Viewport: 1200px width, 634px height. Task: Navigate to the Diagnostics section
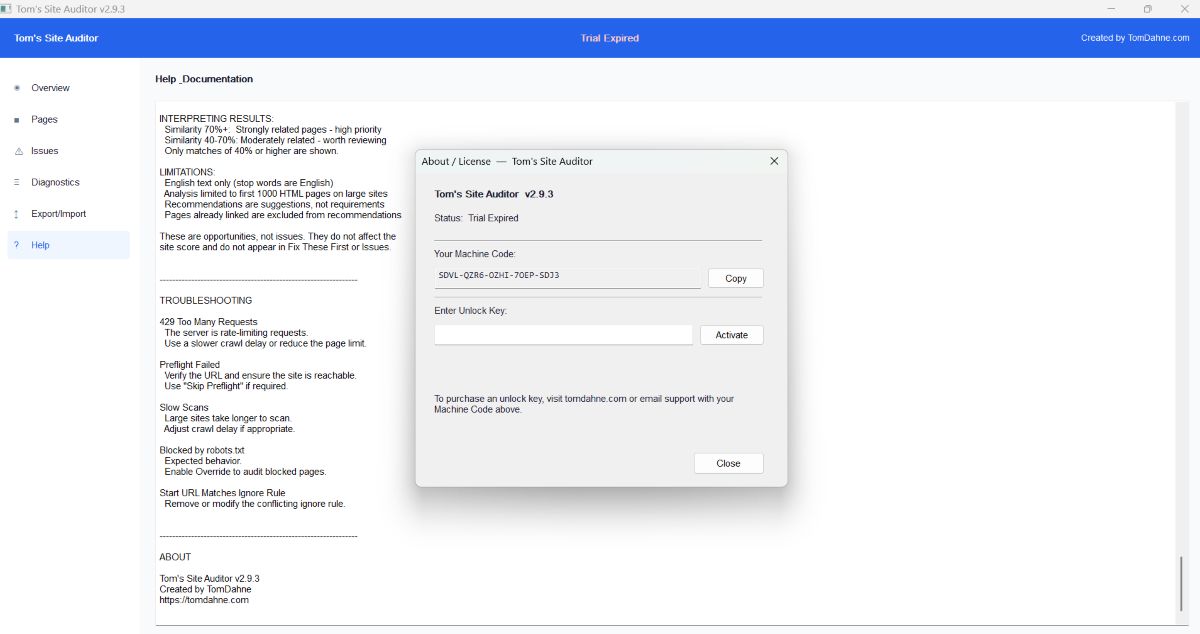tap(58, 182)
